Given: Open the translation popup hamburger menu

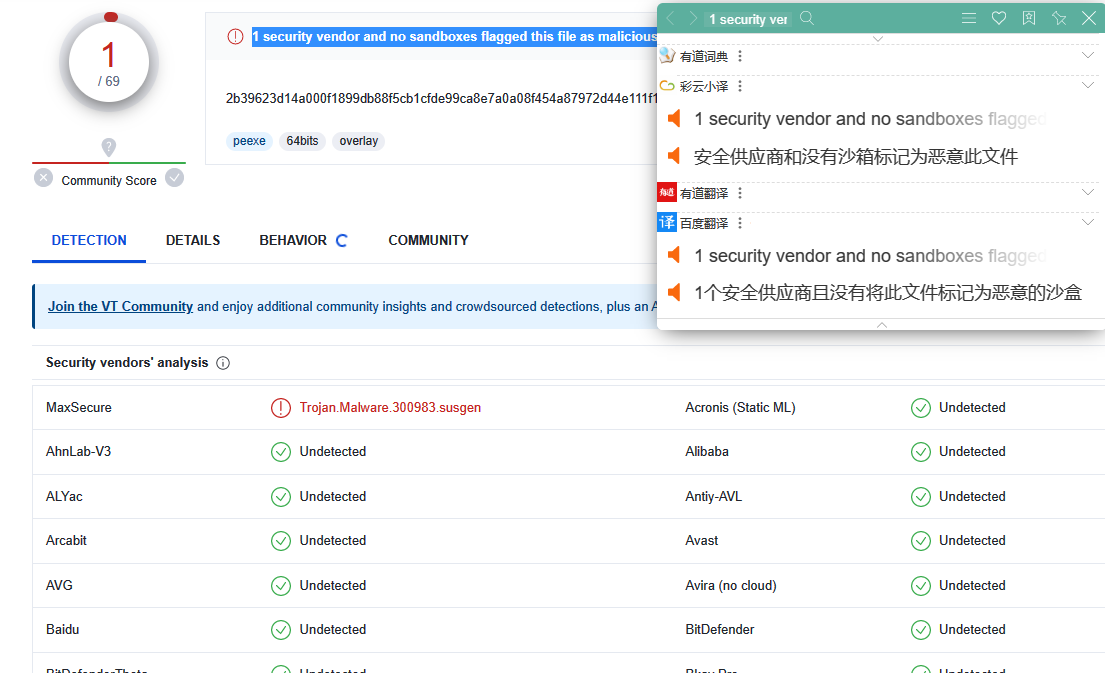Looking at the screenshot, I should 969,18.
